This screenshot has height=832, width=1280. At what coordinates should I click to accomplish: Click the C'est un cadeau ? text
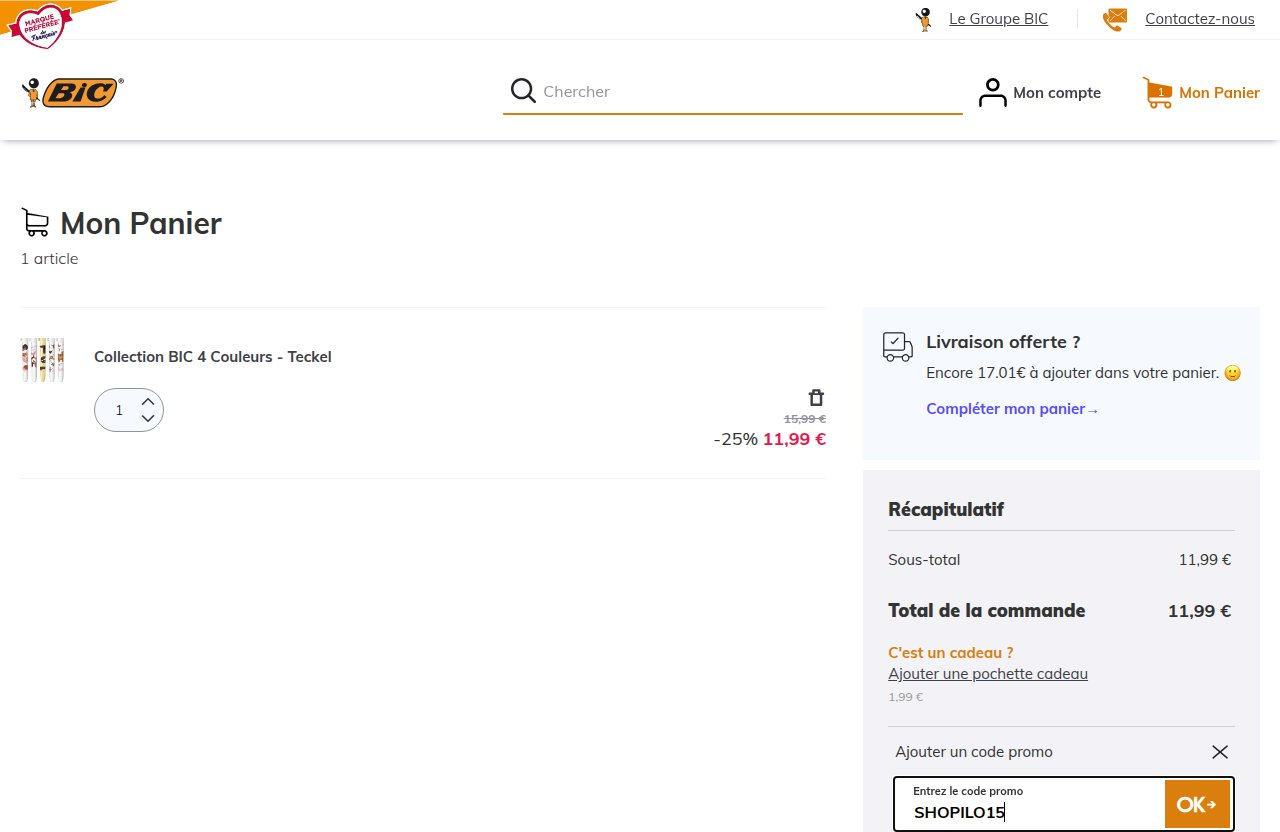[x=951, y=653]
